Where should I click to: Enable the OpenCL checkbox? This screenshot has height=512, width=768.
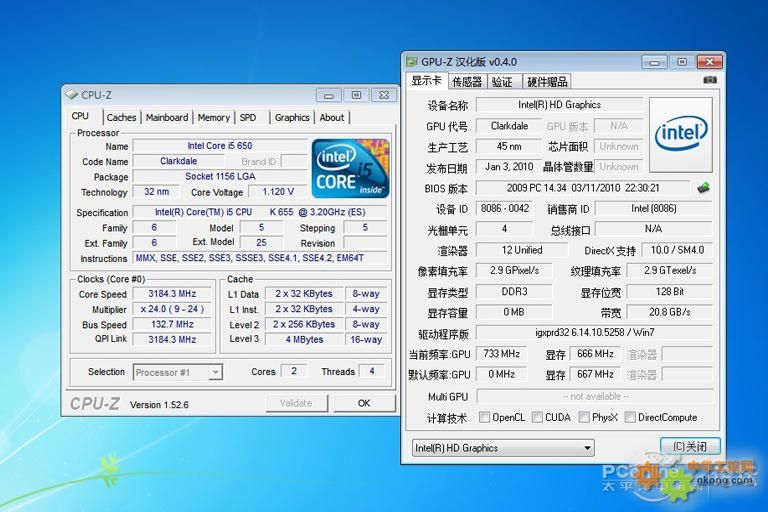tap(484, 417)
